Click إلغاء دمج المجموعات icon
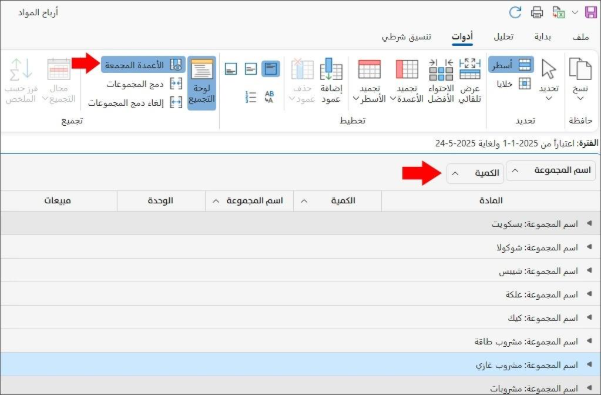 (176, 102)
